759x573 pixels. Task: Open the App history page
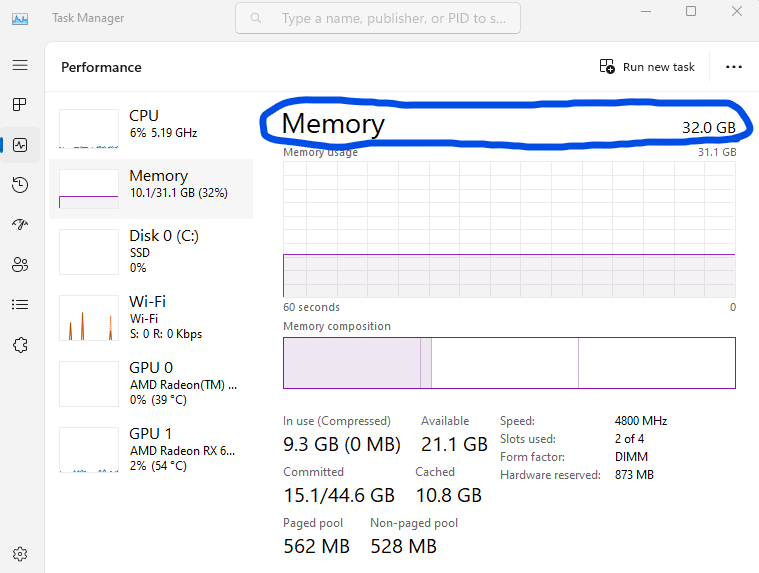20,184
